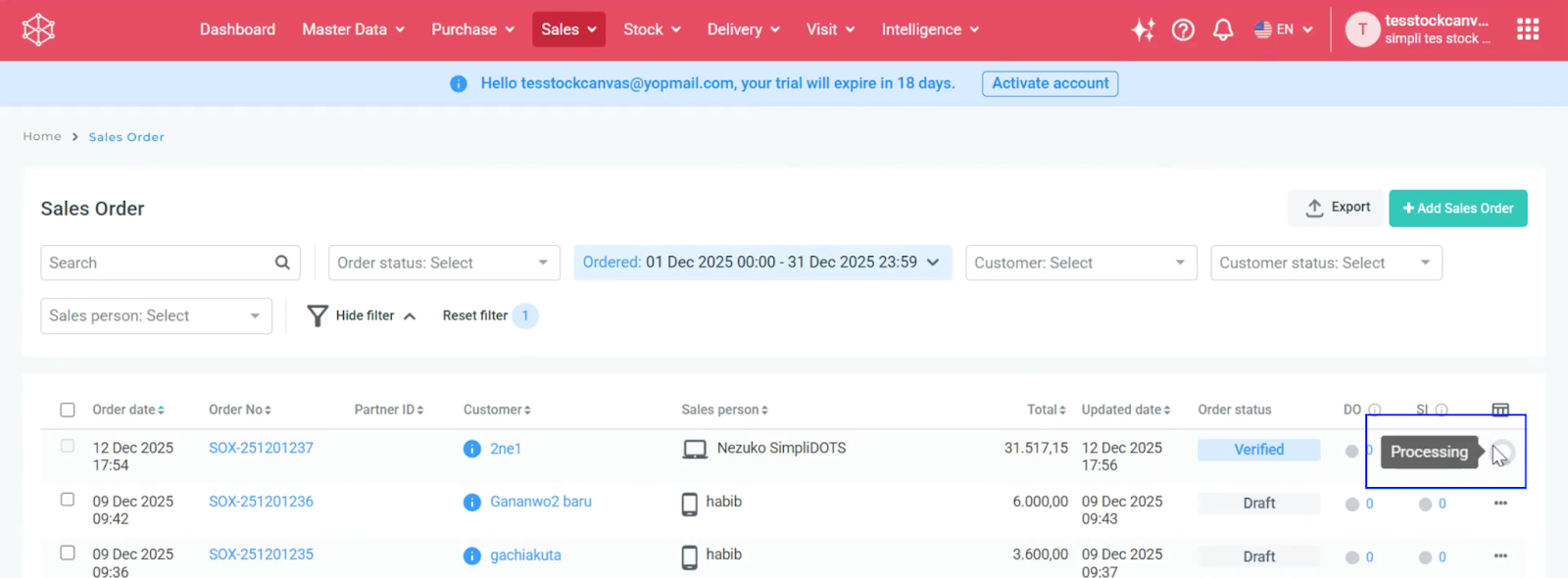Open order link SOX-251201237

[x=261, y=448]
